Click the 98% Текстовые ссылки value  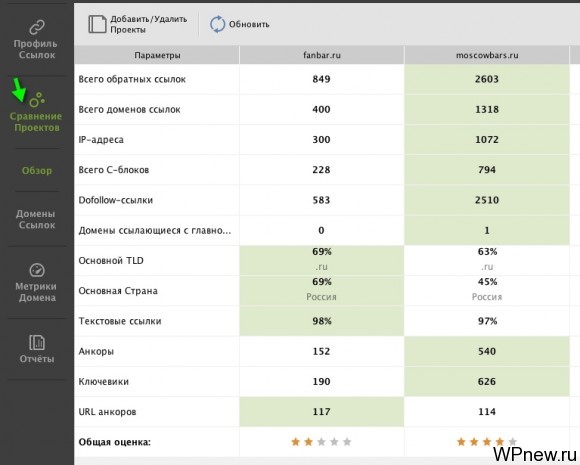(x=322, y=321)
